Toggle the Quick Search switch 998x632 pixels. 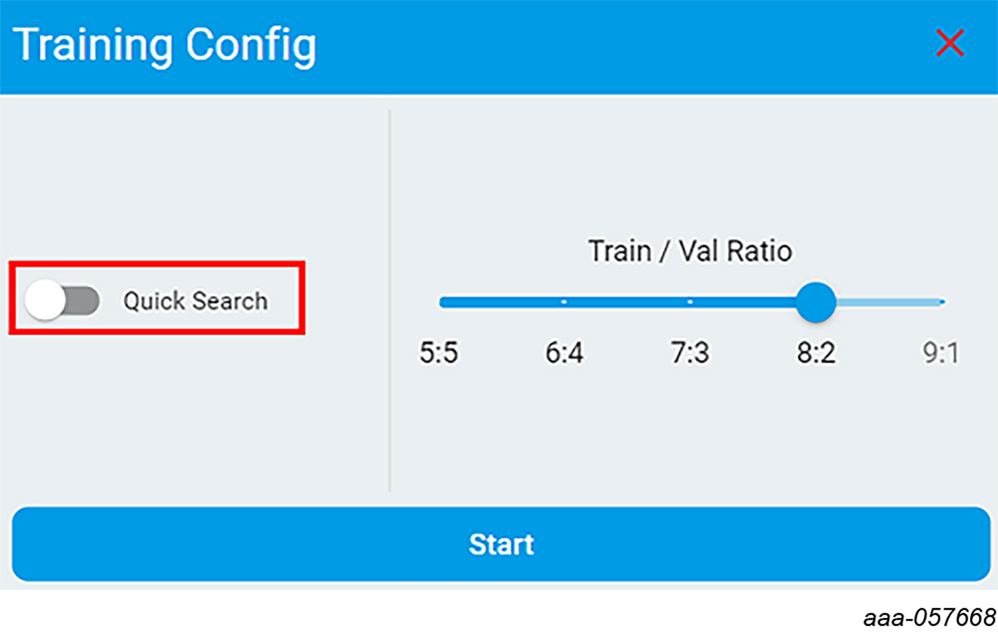tap(62, 300)
